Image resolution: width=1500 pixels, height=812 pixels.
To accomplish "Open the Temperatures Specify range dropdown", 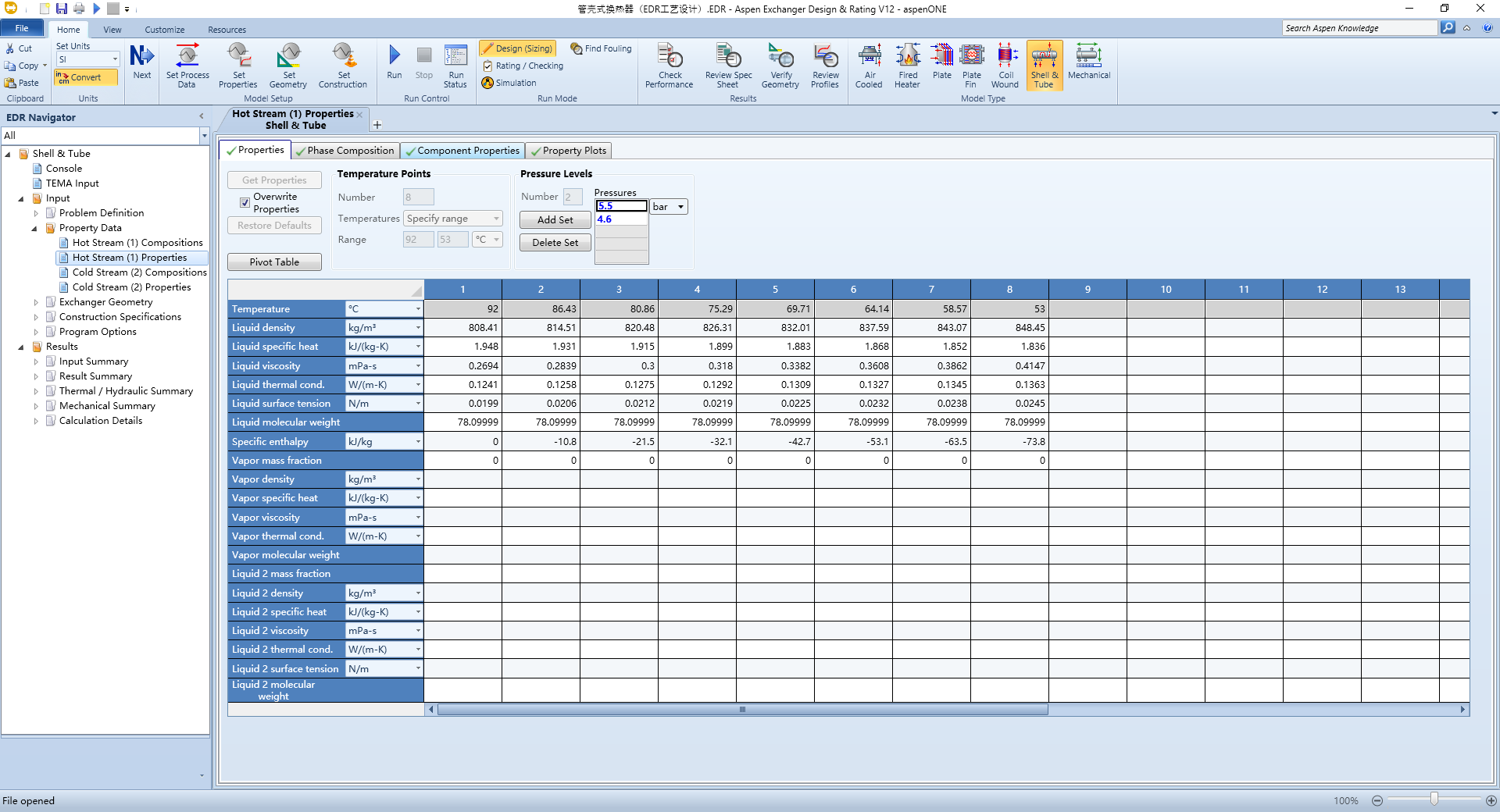I will coord(453,219).
